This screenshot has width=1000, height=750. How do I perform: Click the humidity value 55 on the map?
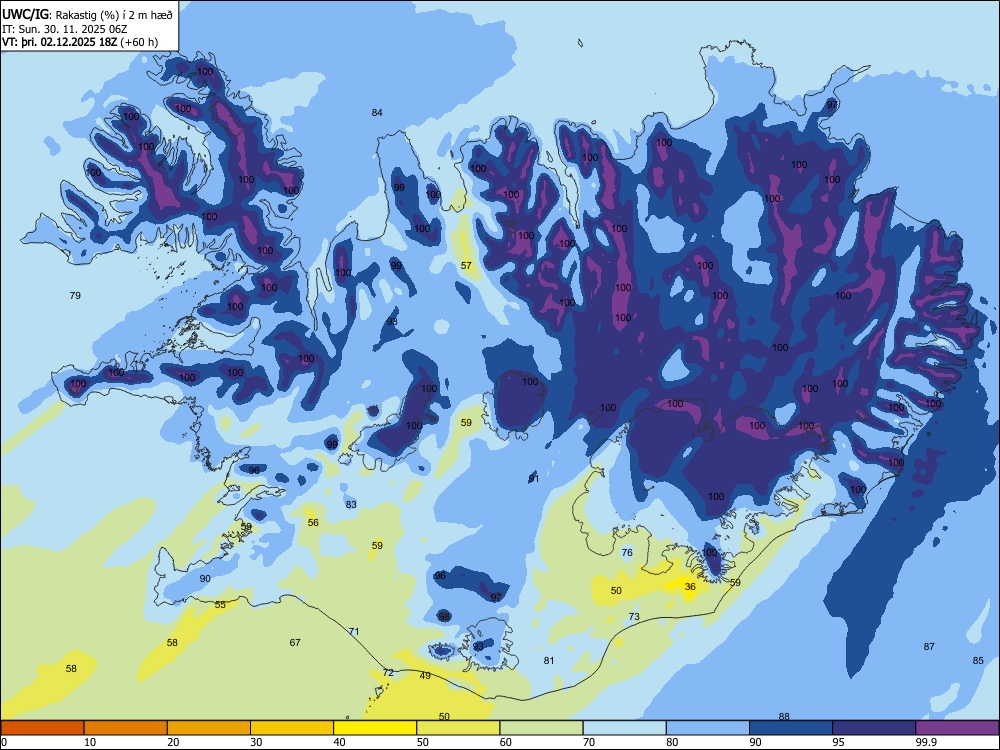220,604
